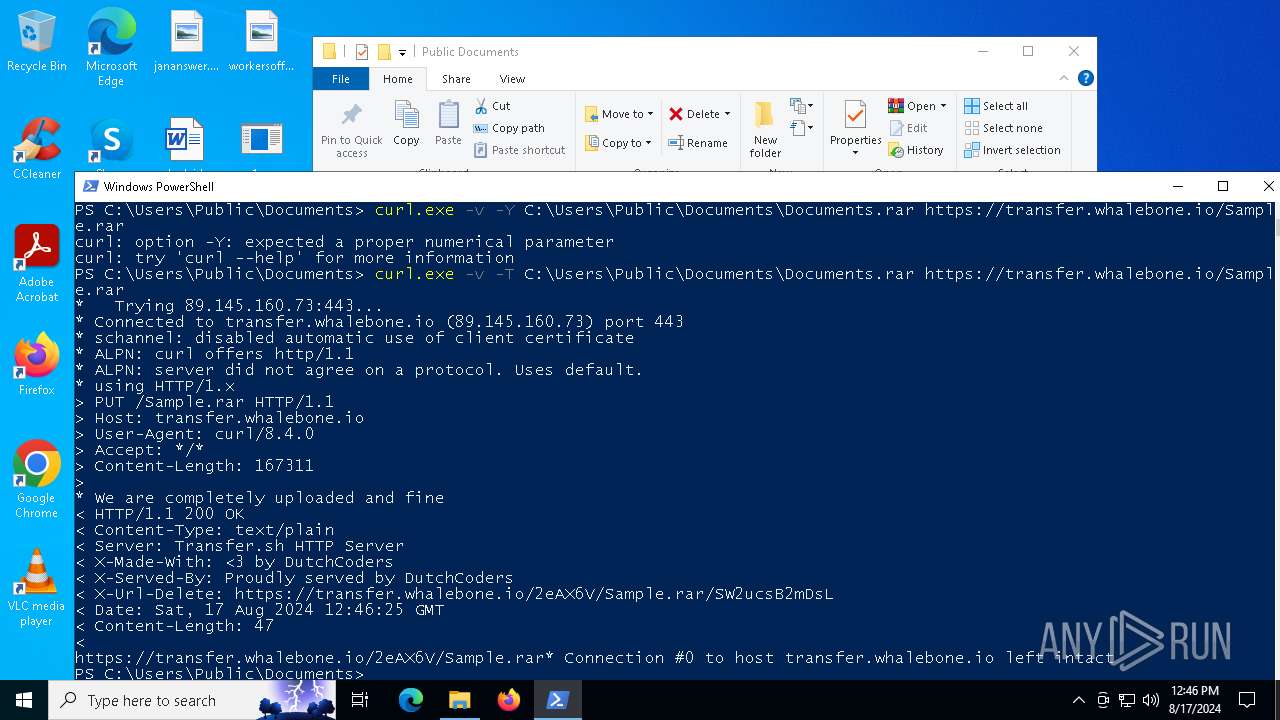Viewport: 1280px width, 720px height.
Task: Open Customize Quick Access Toolbar dropdown
Action: tap(402, 53)
